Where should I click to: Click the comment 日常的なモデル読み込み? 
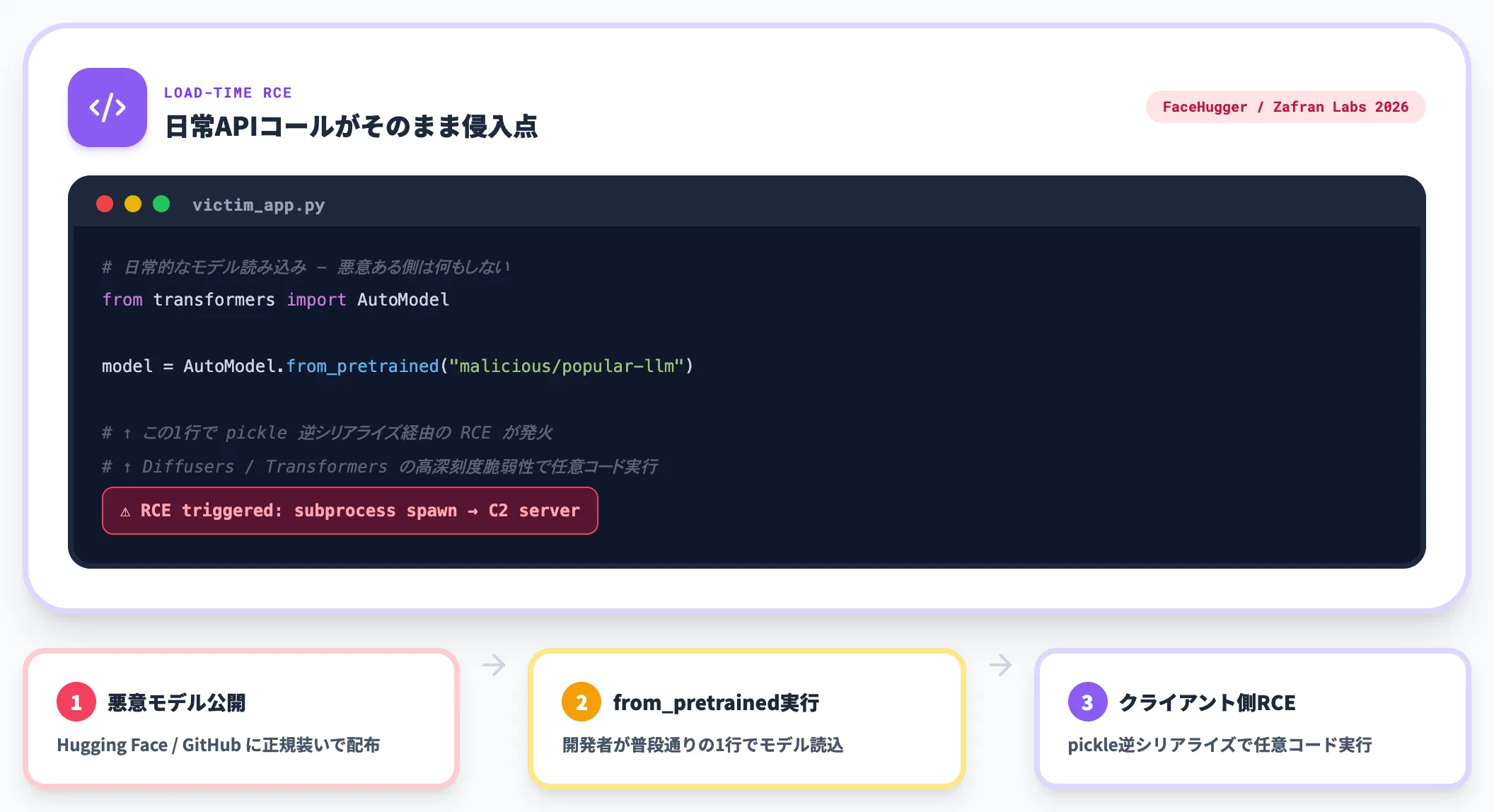(x=306, y=267)
